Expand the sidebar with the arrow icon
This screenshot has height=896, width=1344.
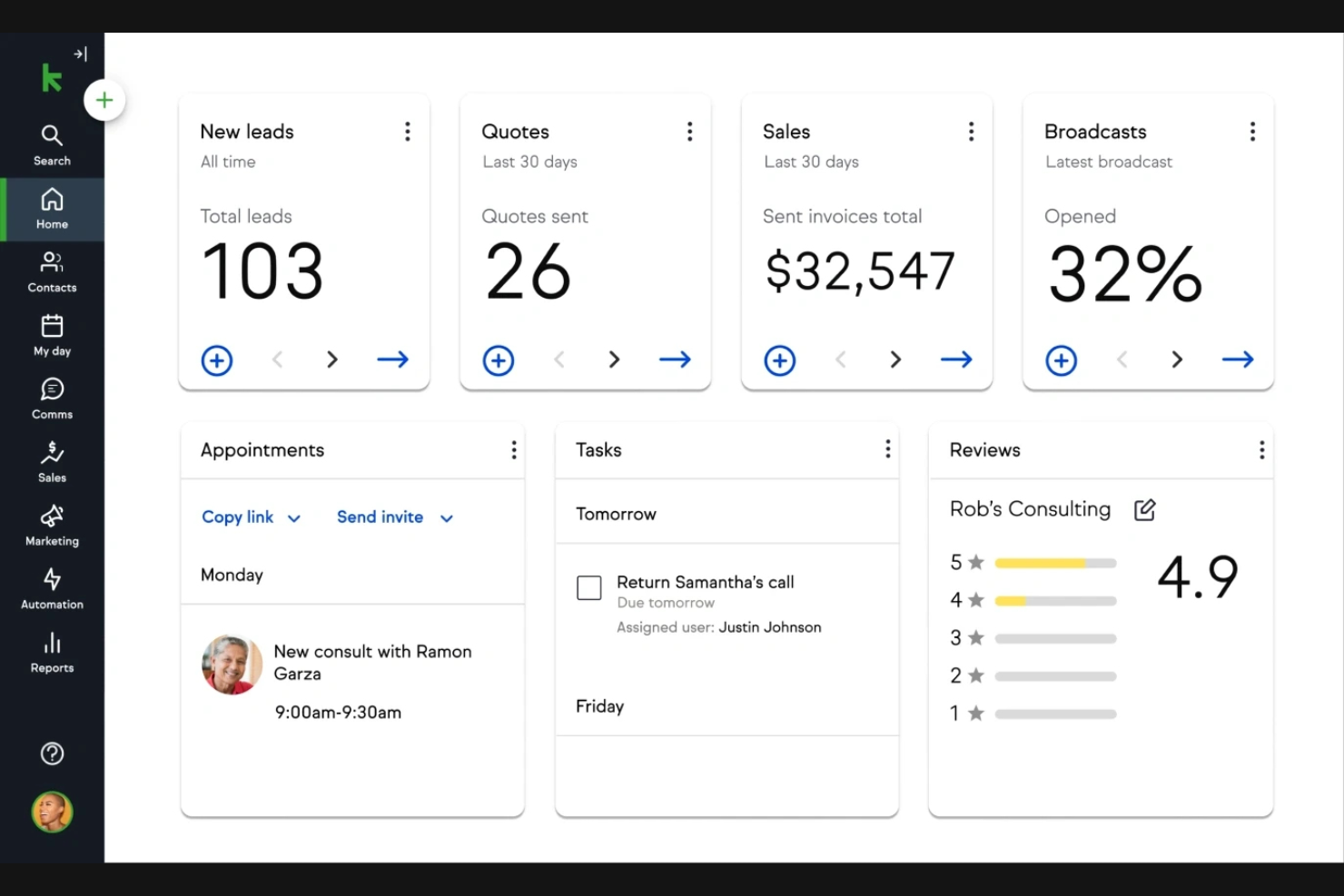coord(81,54)
